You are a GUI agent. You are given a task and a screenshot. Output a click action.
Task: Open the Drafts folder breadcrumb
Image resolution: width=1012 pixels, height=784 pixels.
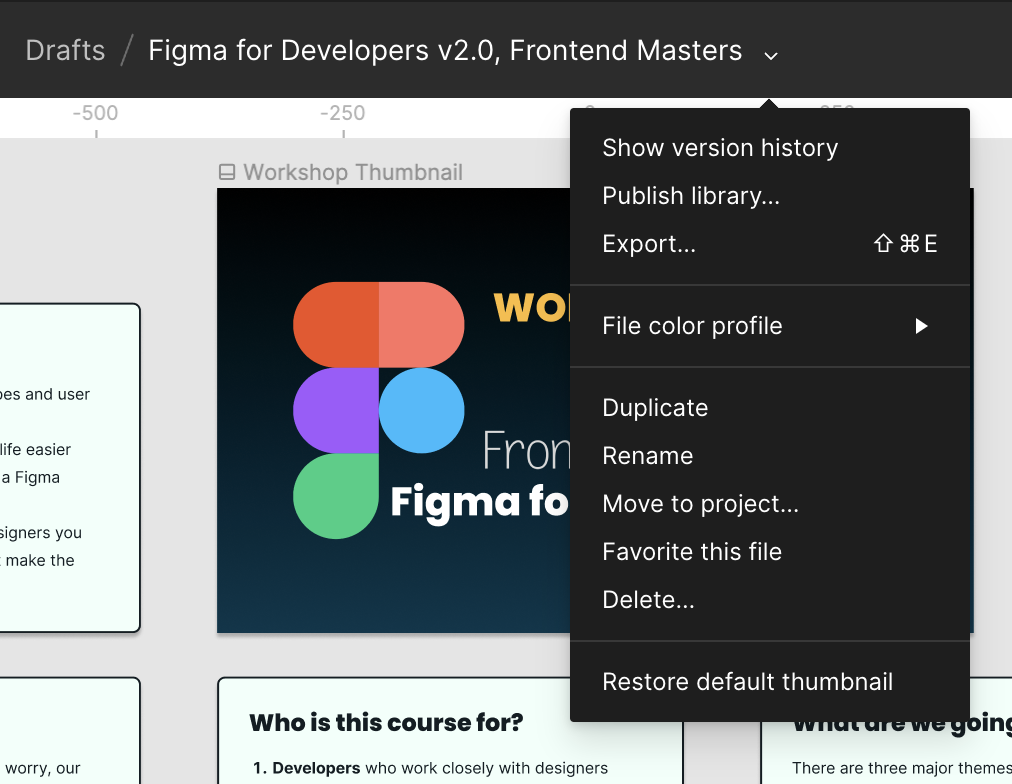[64, 49]
